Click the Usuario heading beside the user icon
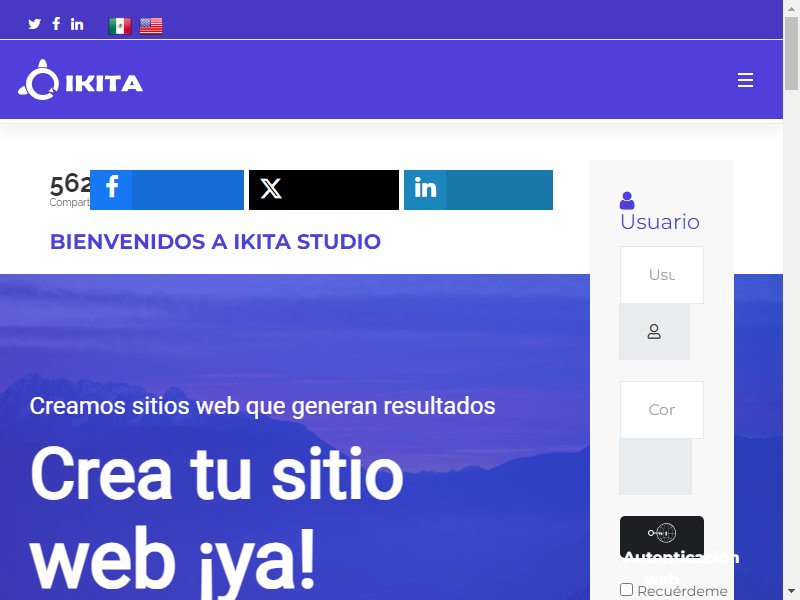Image resolution: width=800 pixels, height=600 pixels. (x=660, y=222)
